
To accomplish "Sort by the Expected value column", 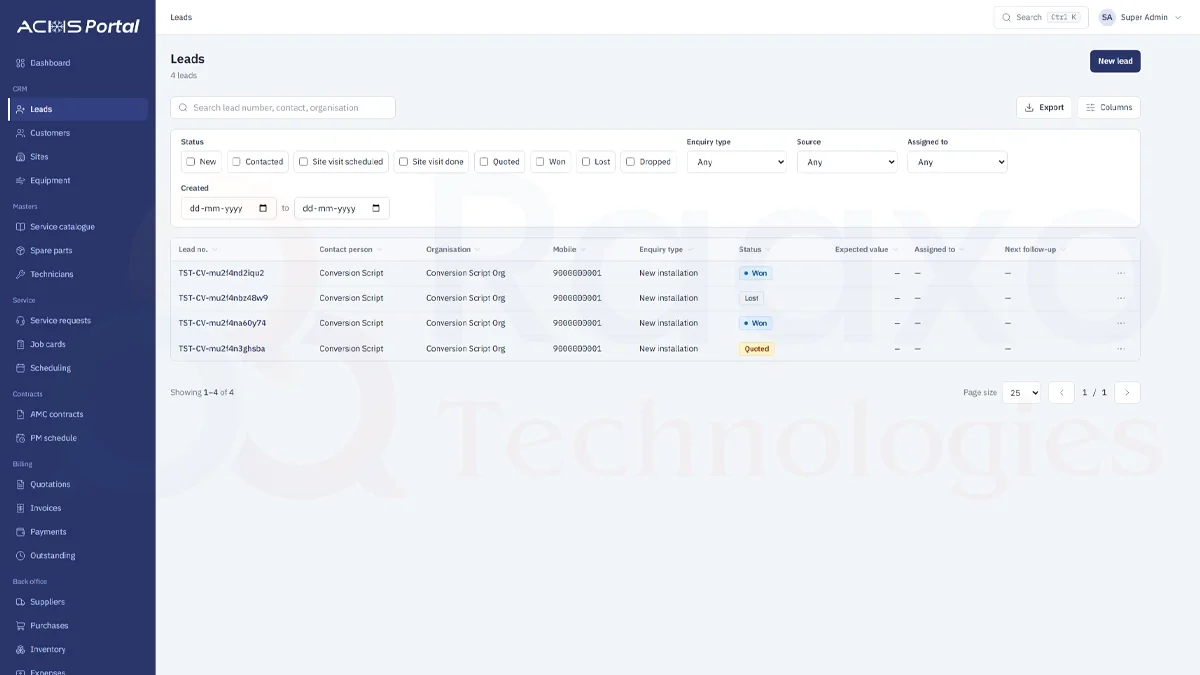I will pos(866,249).
